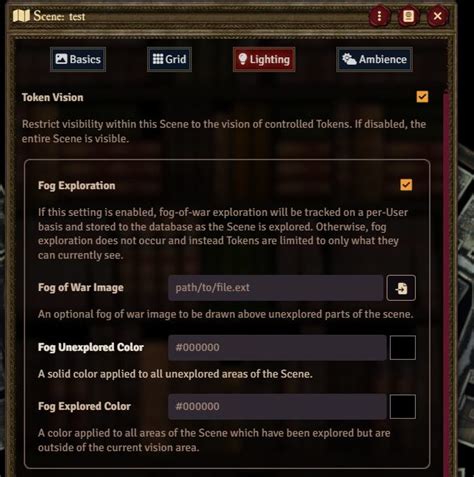
Task: Click the Fog Explored Color hex field
Action: pos(277,407)
